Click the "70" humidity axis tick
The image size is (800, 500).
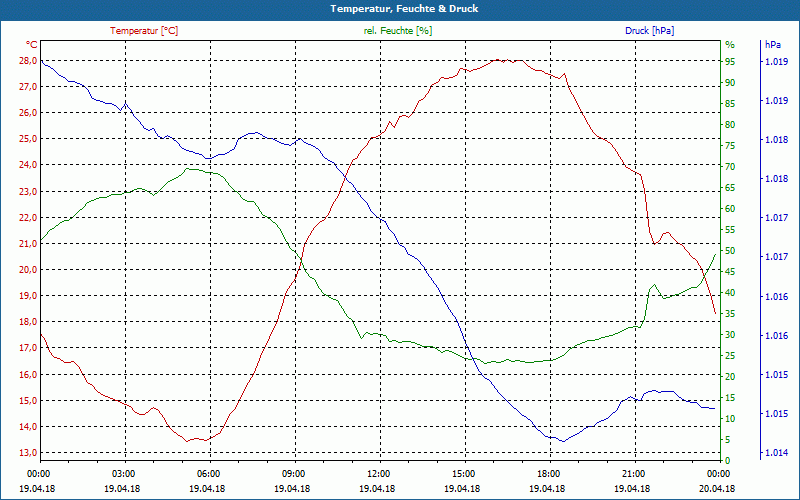(x=730, y=167)
